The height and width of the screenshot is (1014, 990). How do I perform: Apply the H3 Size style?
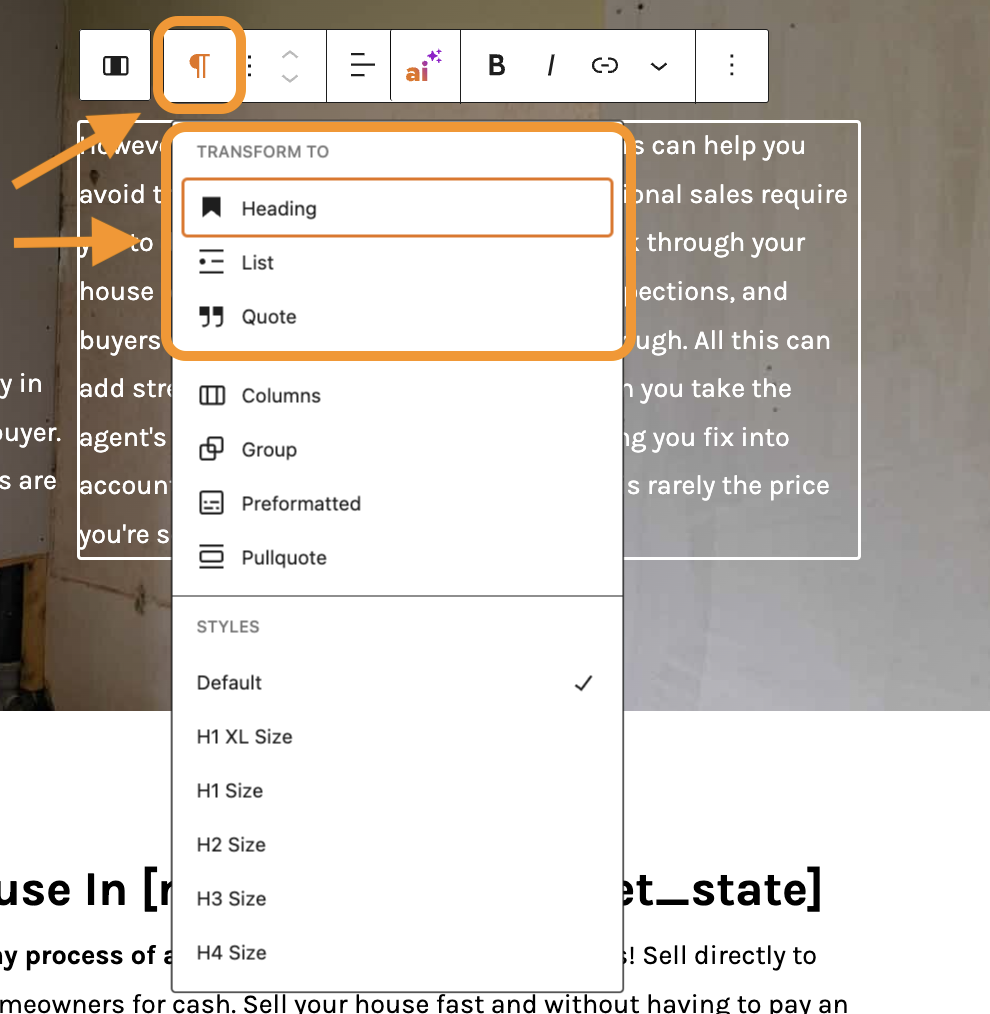tap(232, 898)
